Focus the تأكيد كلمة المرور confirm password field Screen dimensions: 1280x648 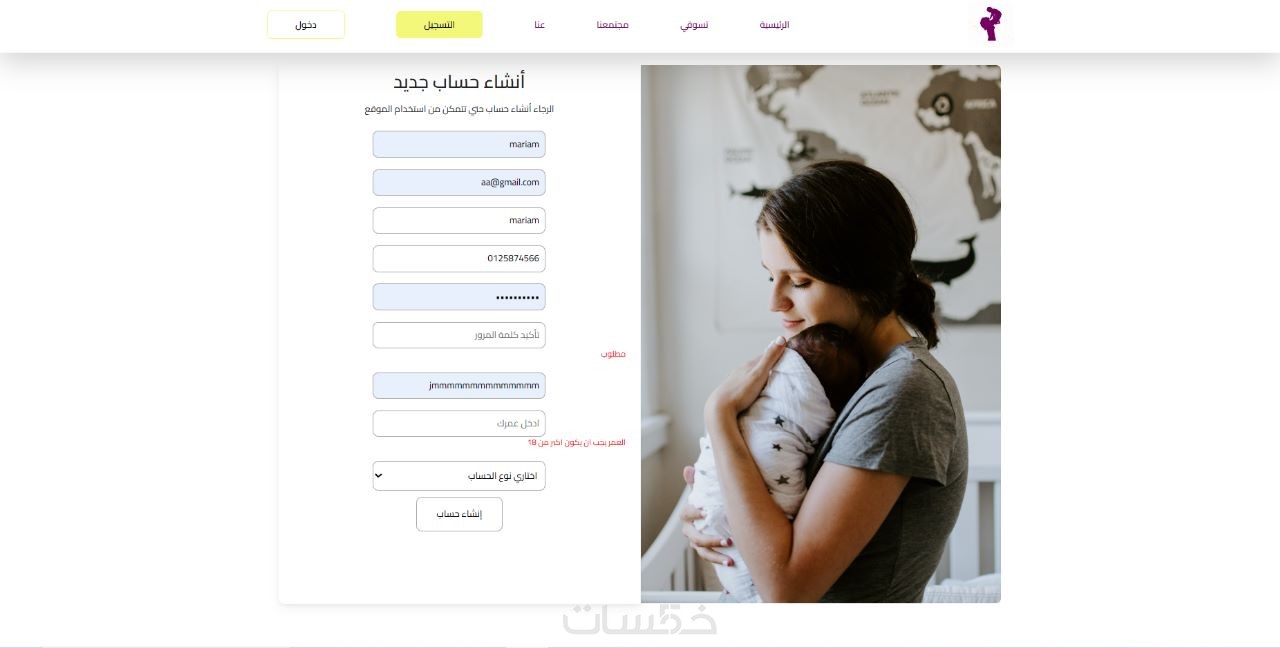pos(459,335)
